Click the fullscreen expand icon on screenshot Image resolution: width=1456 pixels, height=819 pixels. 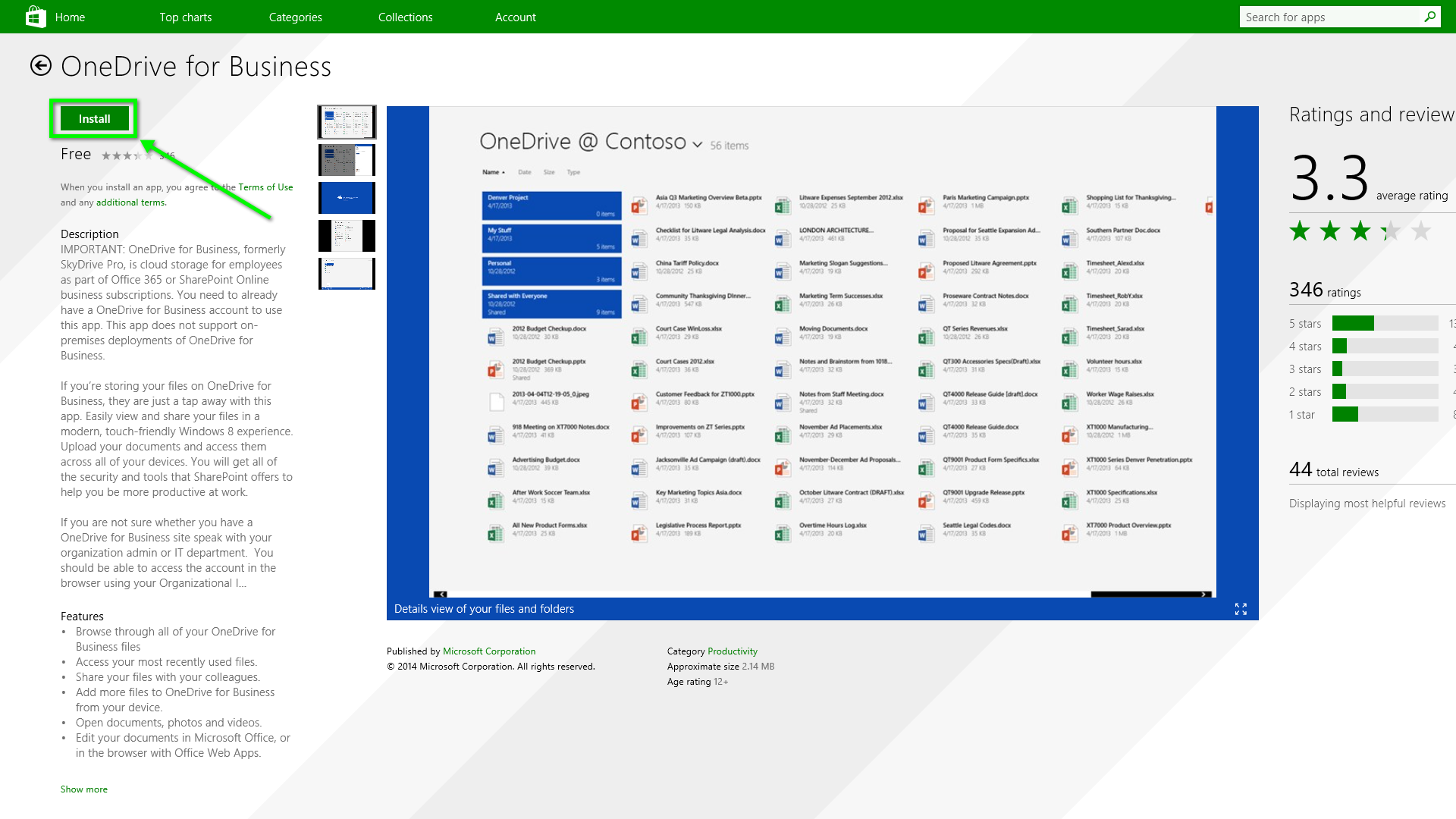[x=1241, y=609]
